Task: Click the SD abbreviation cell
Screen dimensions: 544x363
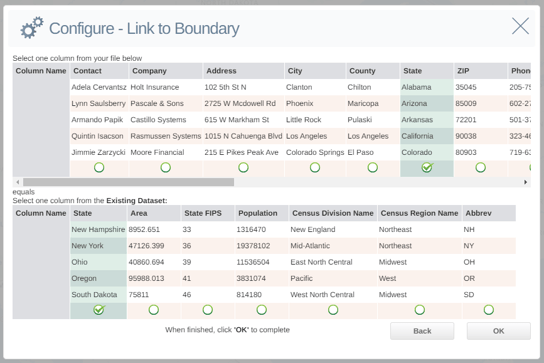Action: [x=489, y=295]
